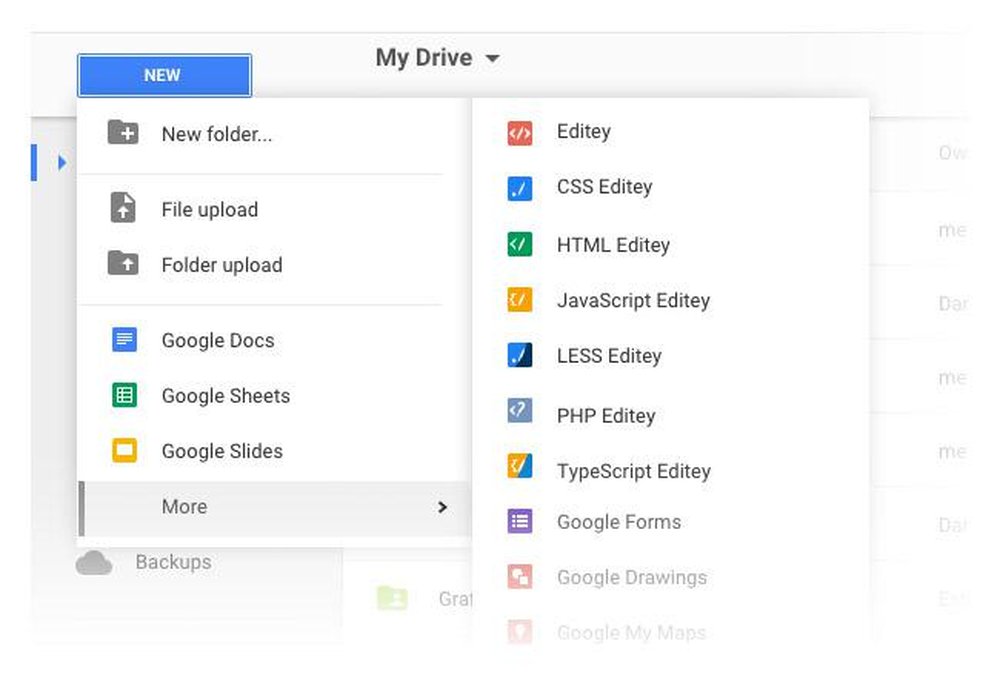The height and width of the screenshot is (676, 1000).
Task: Select PHP Editey label
Action: (606, 416)
